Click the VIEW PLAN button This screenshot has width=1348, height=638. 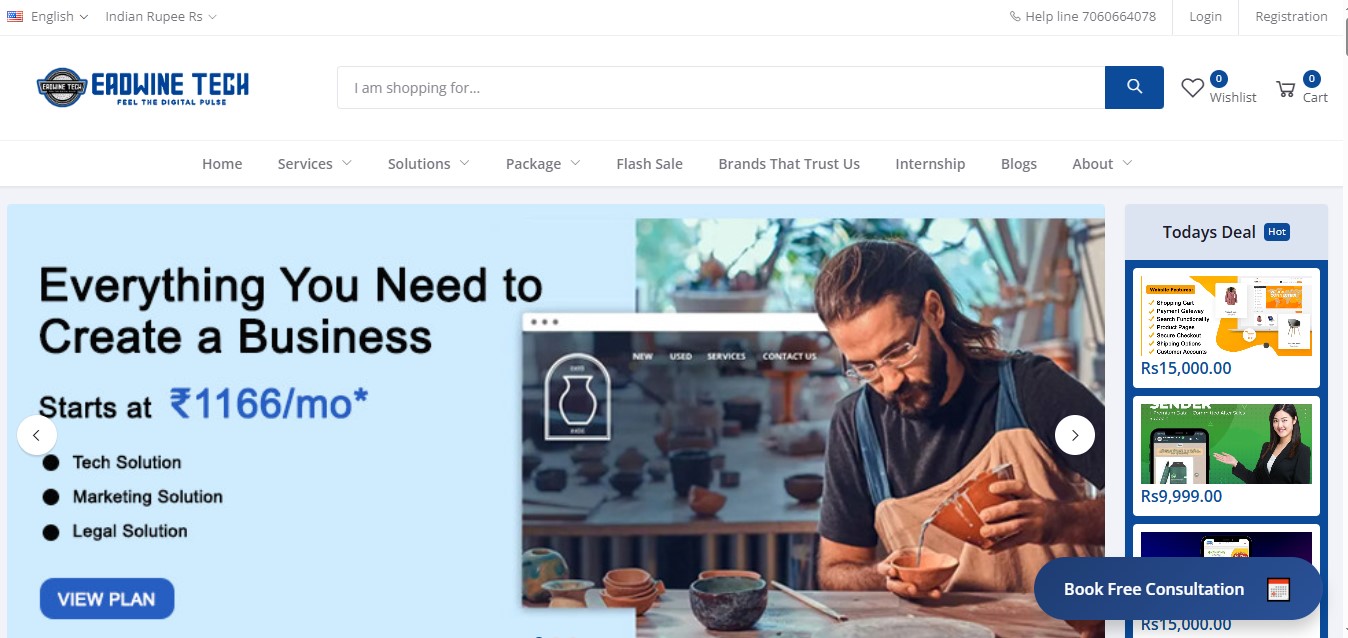pyautogui.click(x=107, y=599)
